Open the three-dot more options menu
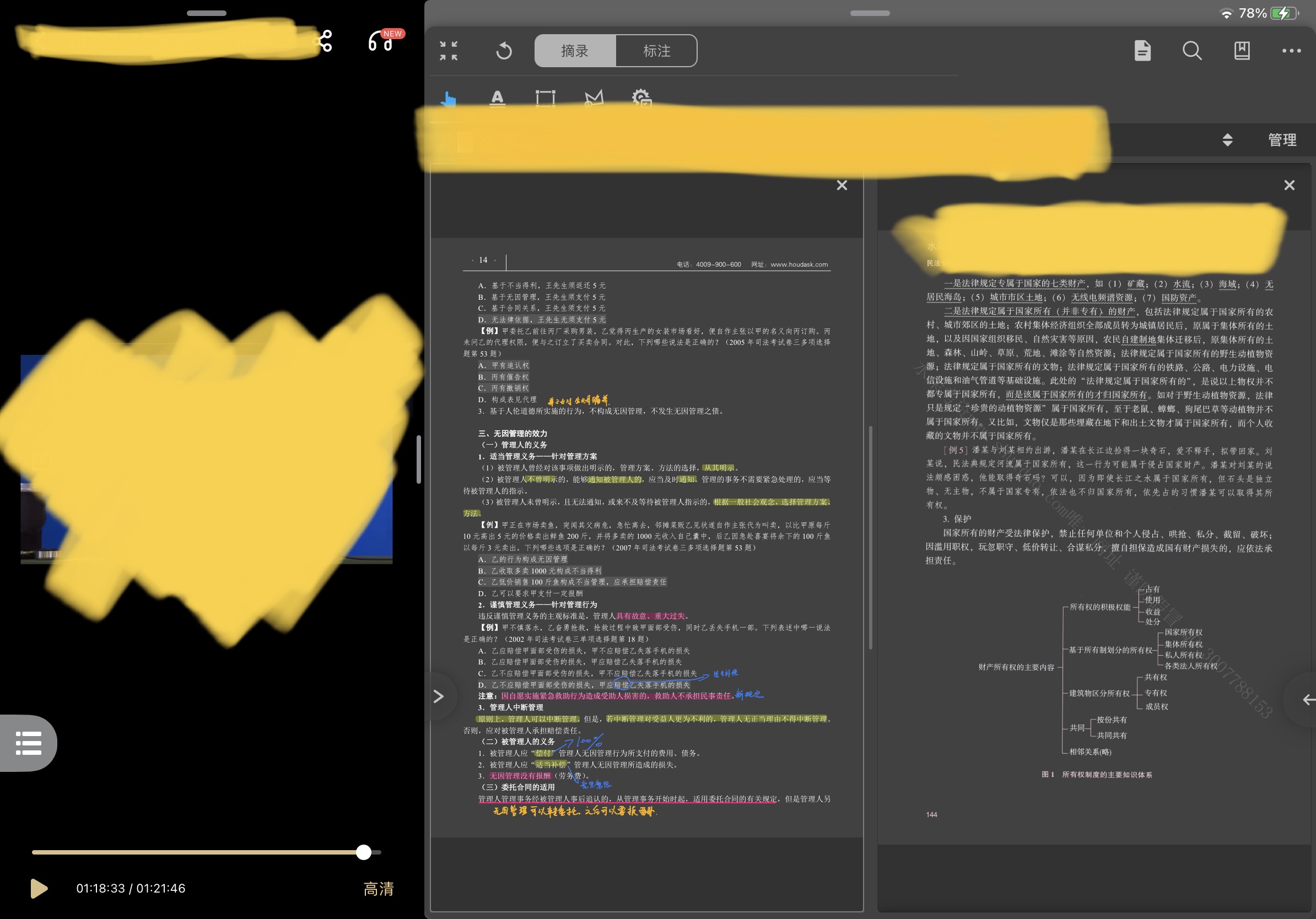 coord(1291,51)
